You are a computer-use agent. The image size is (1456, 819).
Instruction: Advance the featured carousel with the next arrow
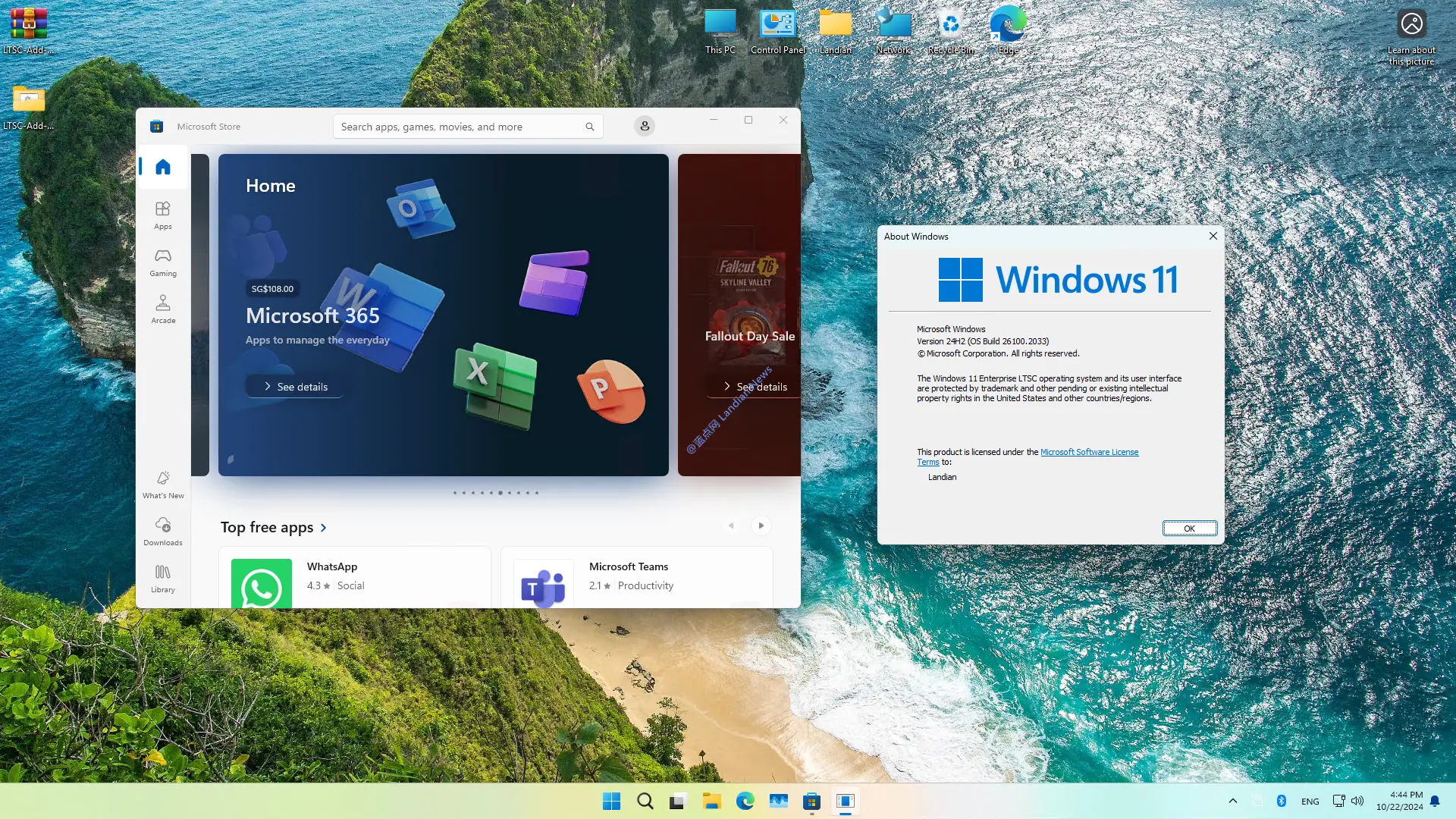pyautogui.click(x=761, y=525)
